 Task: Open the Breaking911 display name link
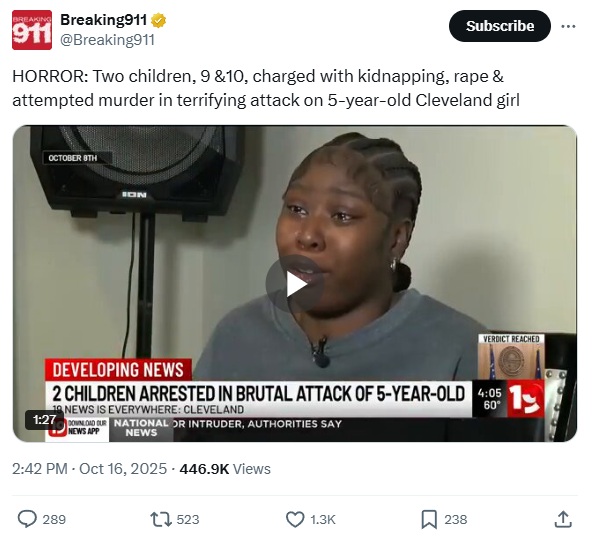click(103, 20)
